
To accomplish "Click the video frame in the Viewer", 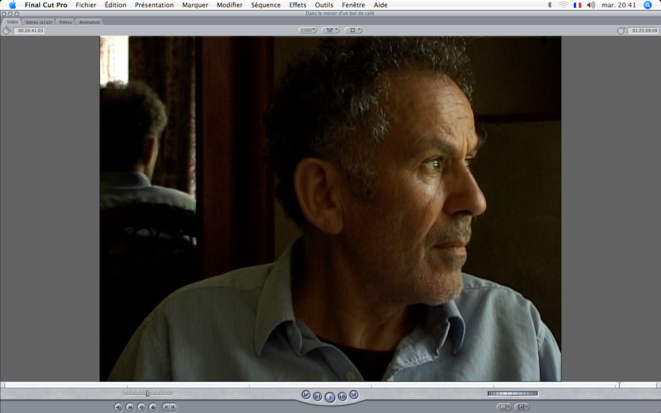I will click(x=330, y=209).
